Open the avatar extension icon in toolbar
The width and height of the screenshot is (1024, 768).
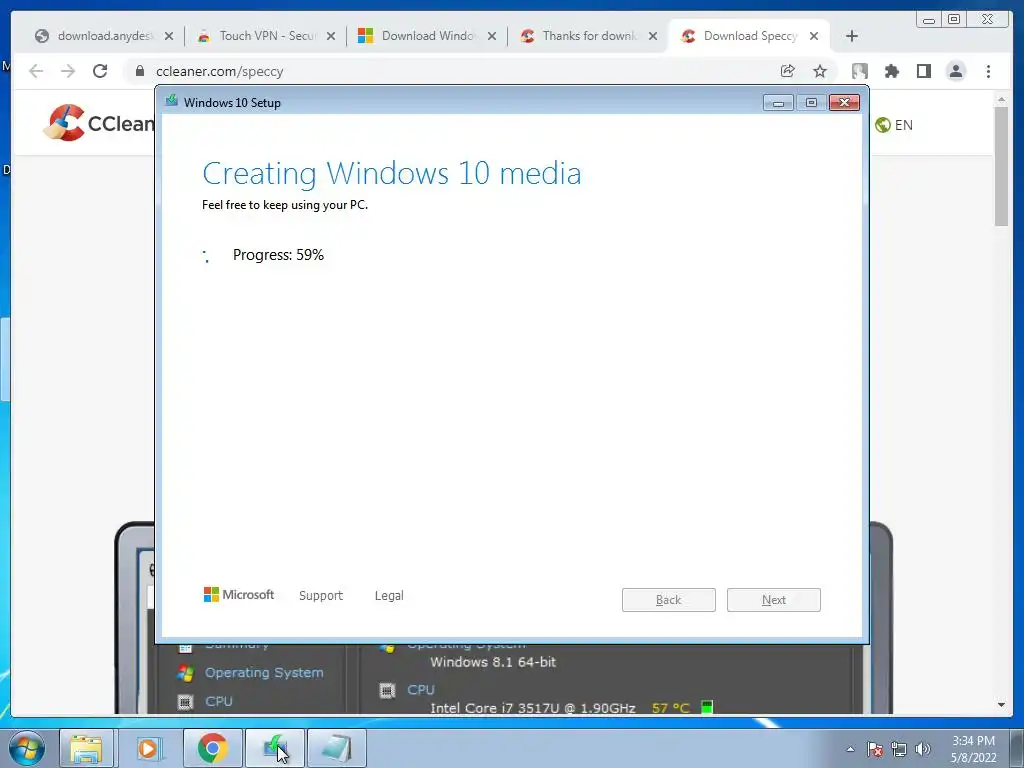[859, 71]
